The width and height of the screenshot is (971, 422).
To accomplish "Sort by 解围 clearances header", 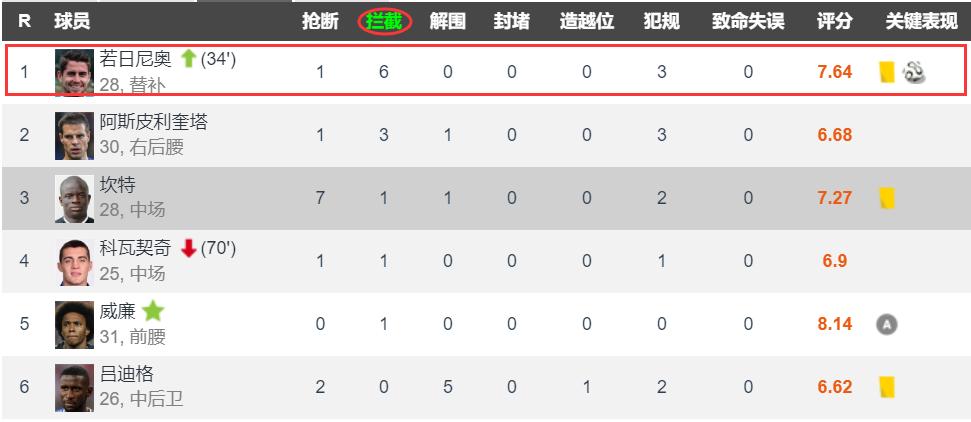I will (447, 21).
